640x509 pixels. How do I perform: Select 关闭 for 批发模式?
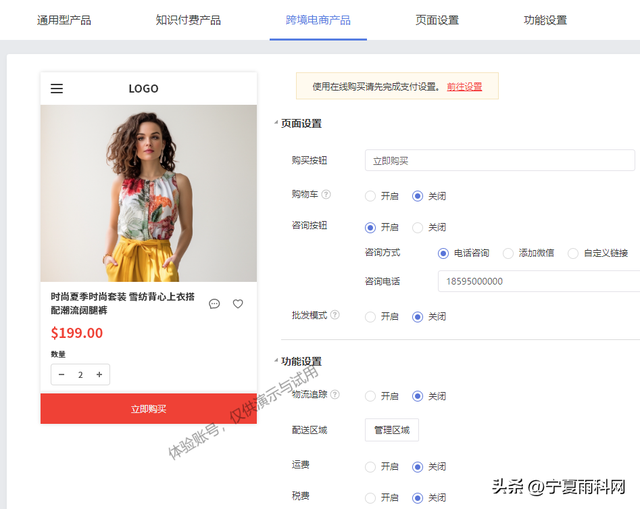pos(417,317)
